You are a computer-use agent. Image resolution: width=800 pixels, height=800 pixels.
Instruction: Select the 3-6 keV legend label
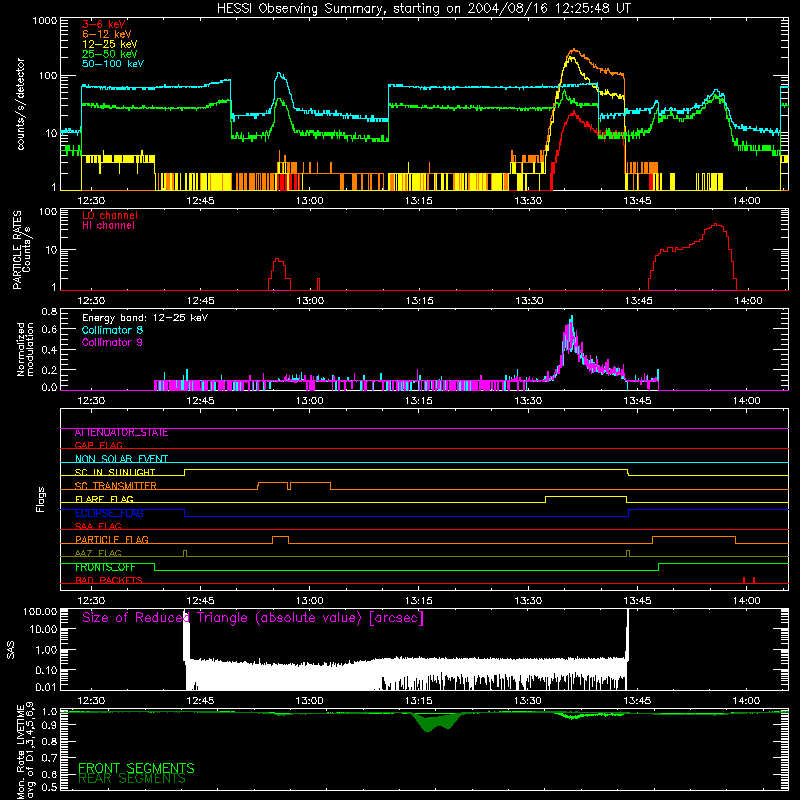(x=104, y=24)
